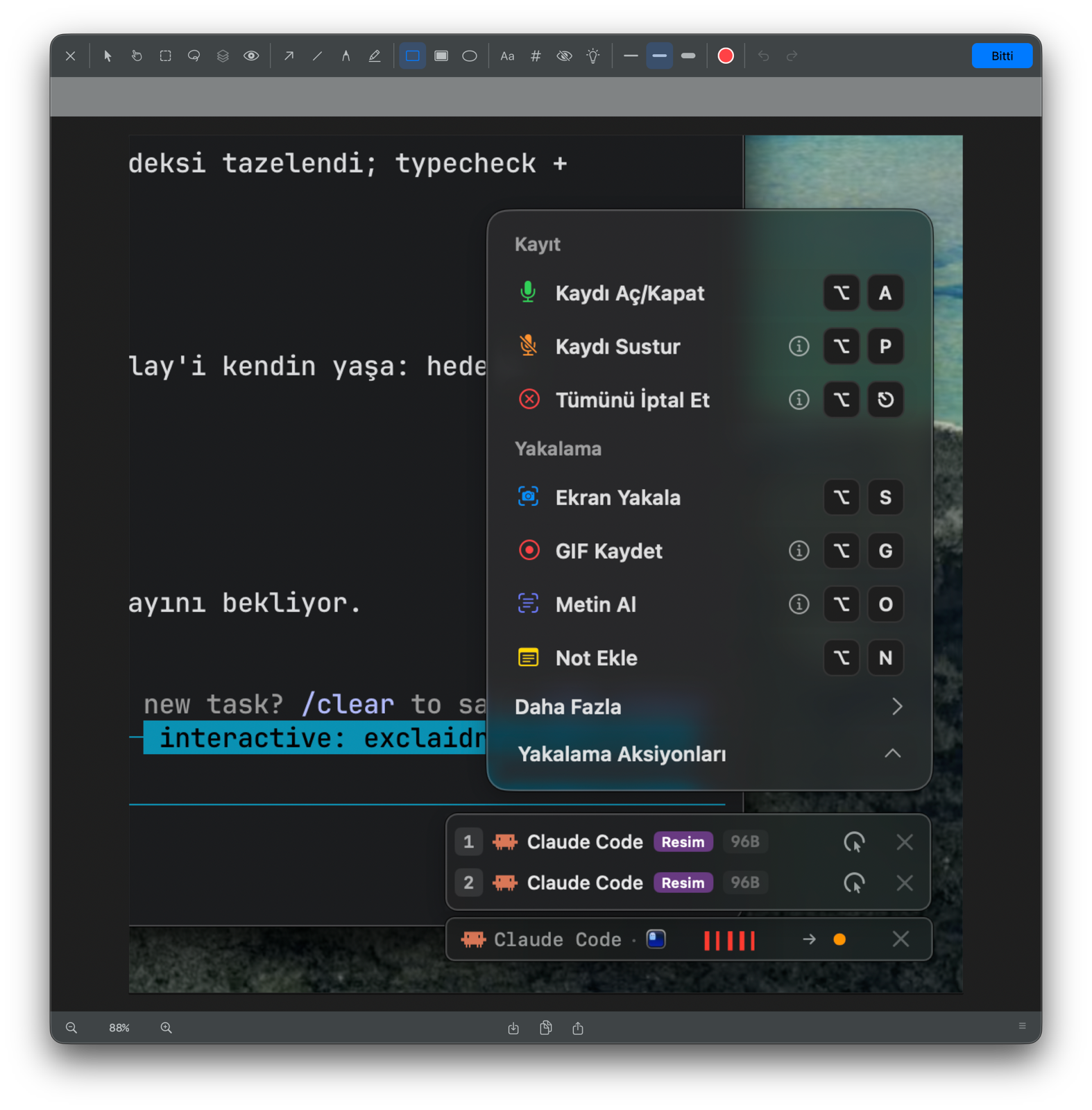Click Tümünü İptal Et menu entry
1092x1110 pixels.
pyautogui.click(x=709, y=400)
